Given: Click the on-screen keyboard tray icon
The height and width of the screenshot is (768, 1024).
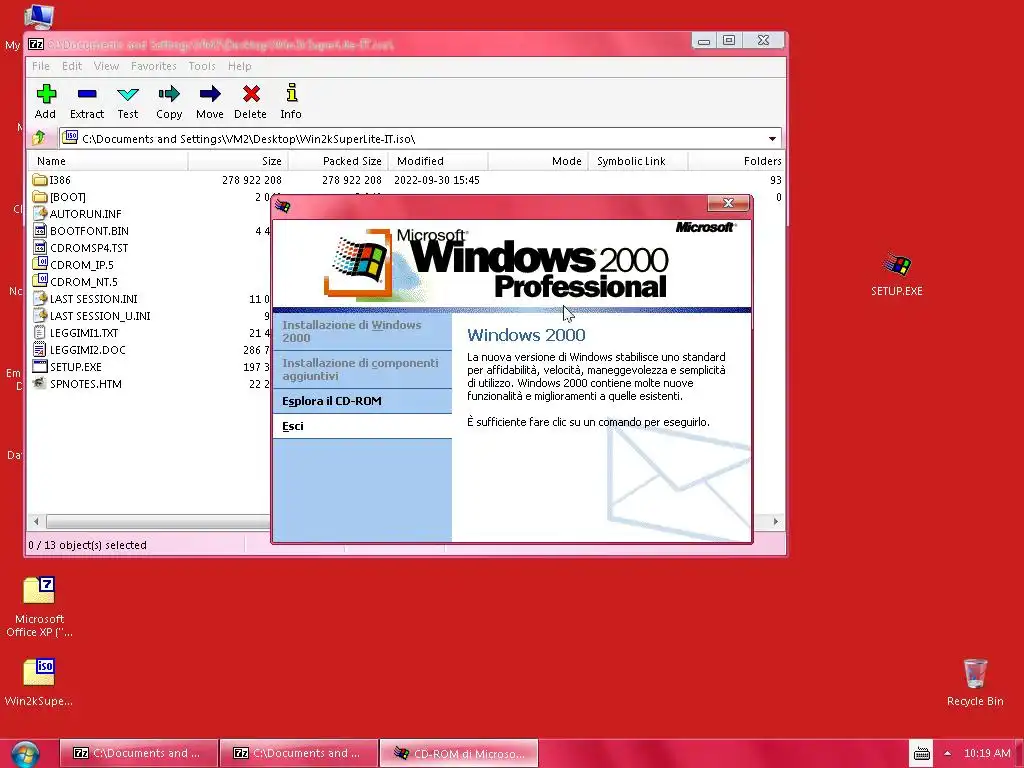Looking at the screenshot, I should pos(921,754).
